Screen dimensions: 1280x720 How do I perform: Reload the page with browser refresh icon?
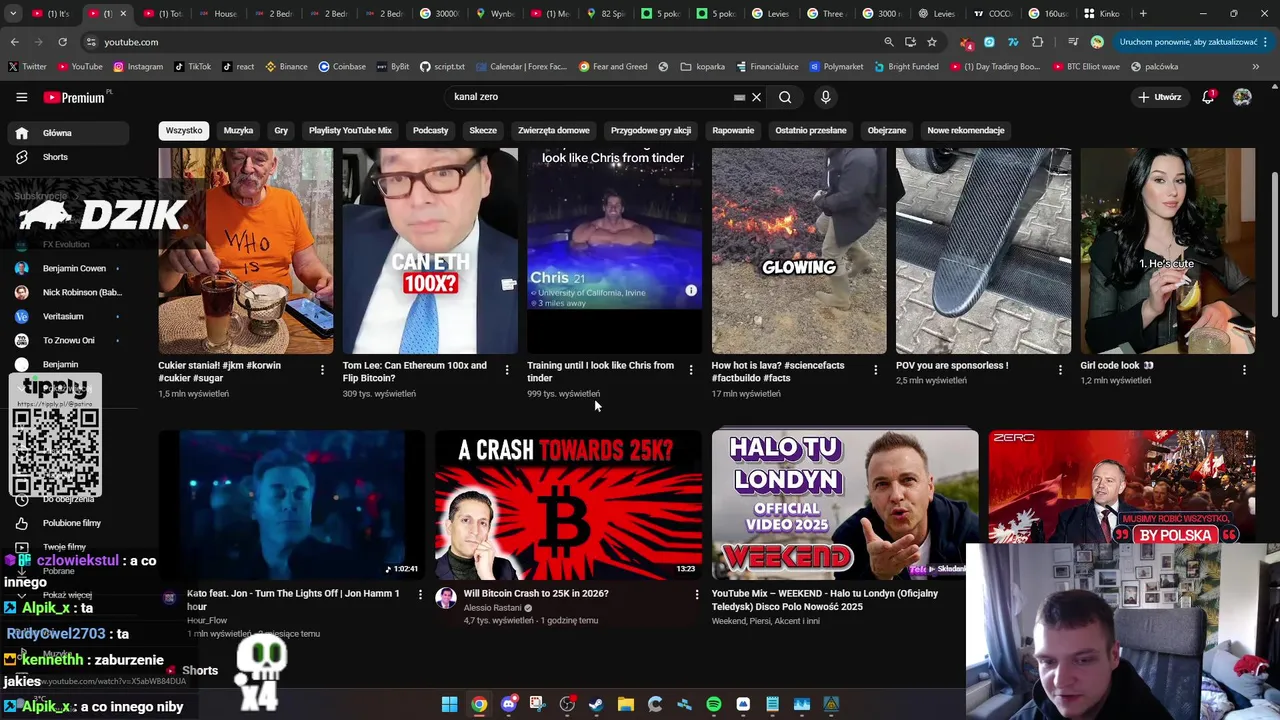click(62, 42)
